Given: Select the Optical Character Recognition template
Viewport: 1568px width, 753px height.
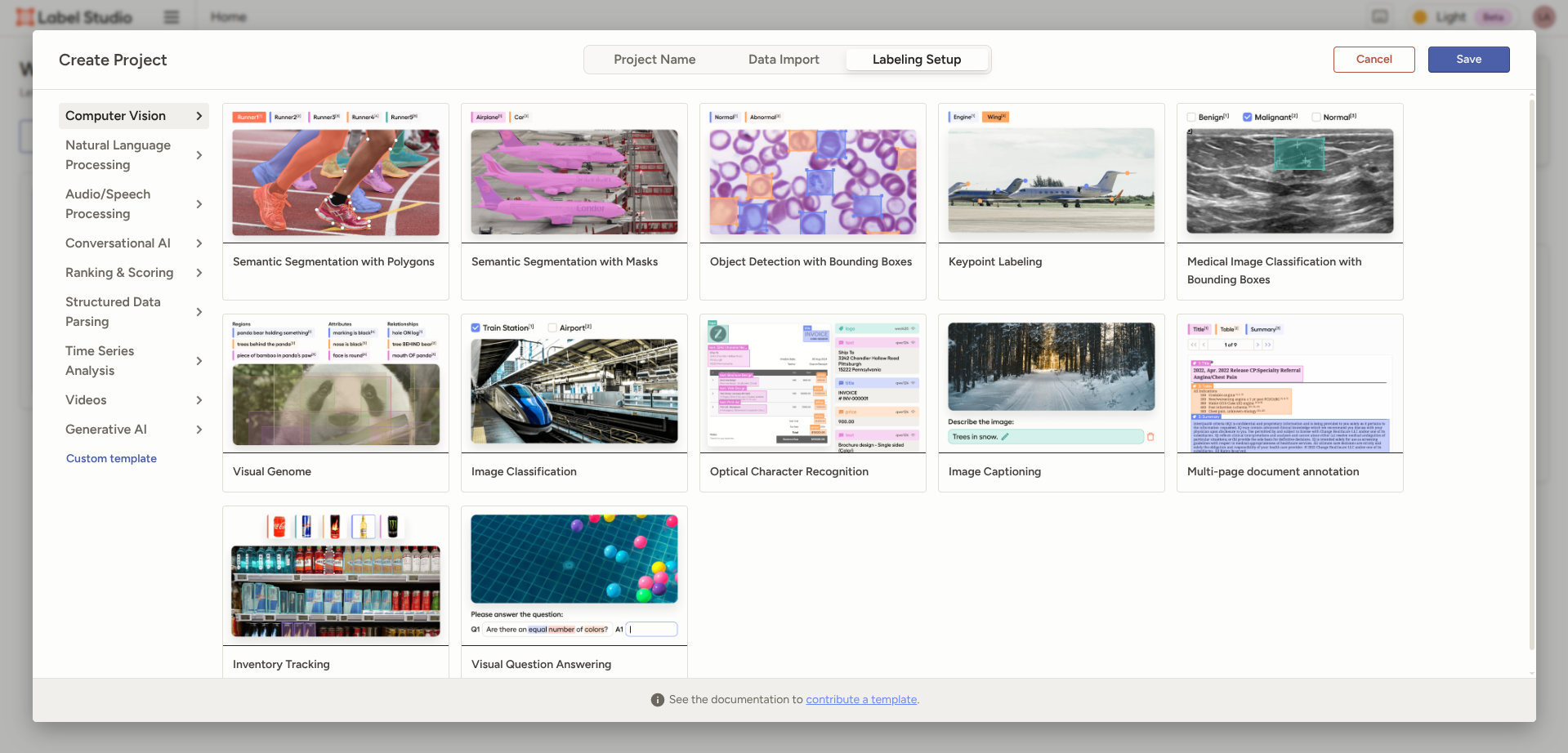Looking at the screenshot, I should point(813,403).
